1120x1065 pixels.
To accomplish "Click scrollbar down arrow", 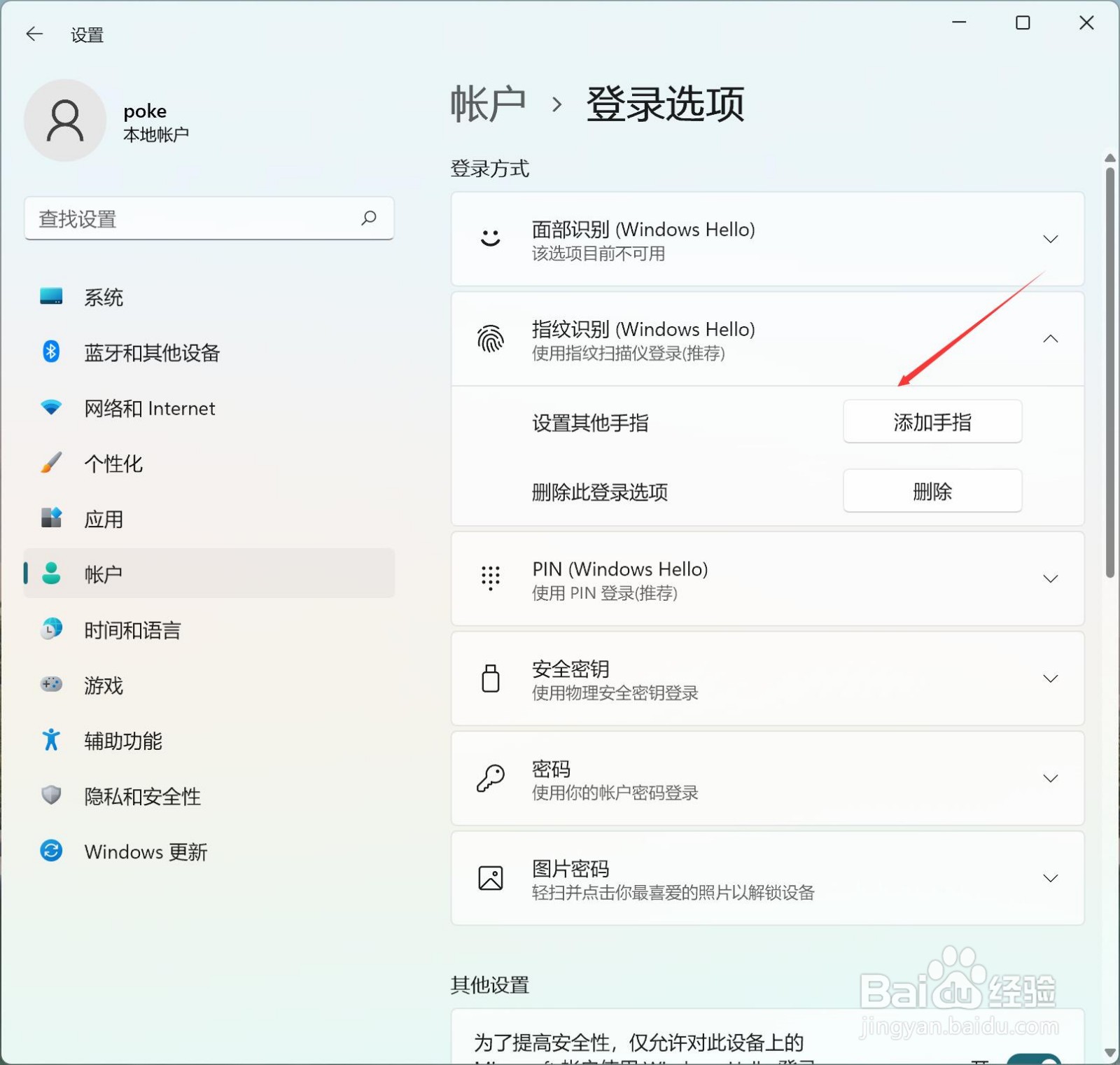I will [x=1110, y=1052].
